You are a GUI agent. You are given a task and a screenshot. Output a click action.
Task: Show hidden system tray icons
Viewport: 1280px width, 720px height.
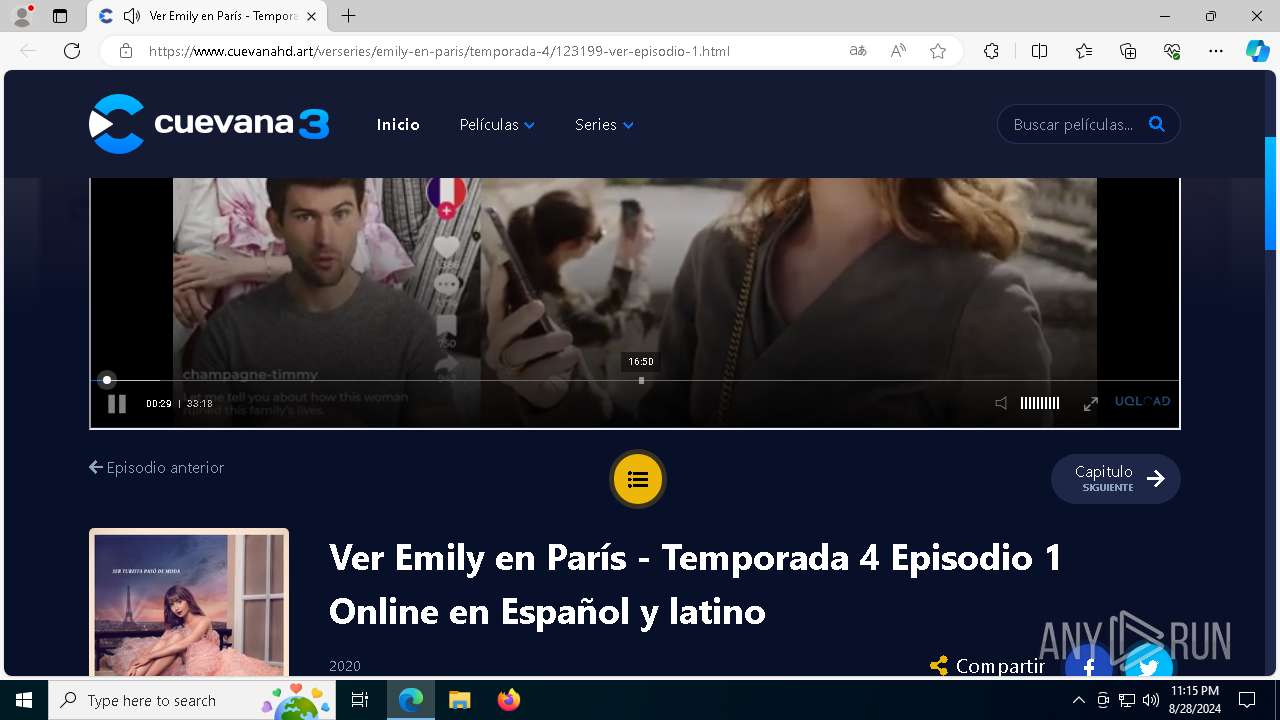(x=1078, y=700)
